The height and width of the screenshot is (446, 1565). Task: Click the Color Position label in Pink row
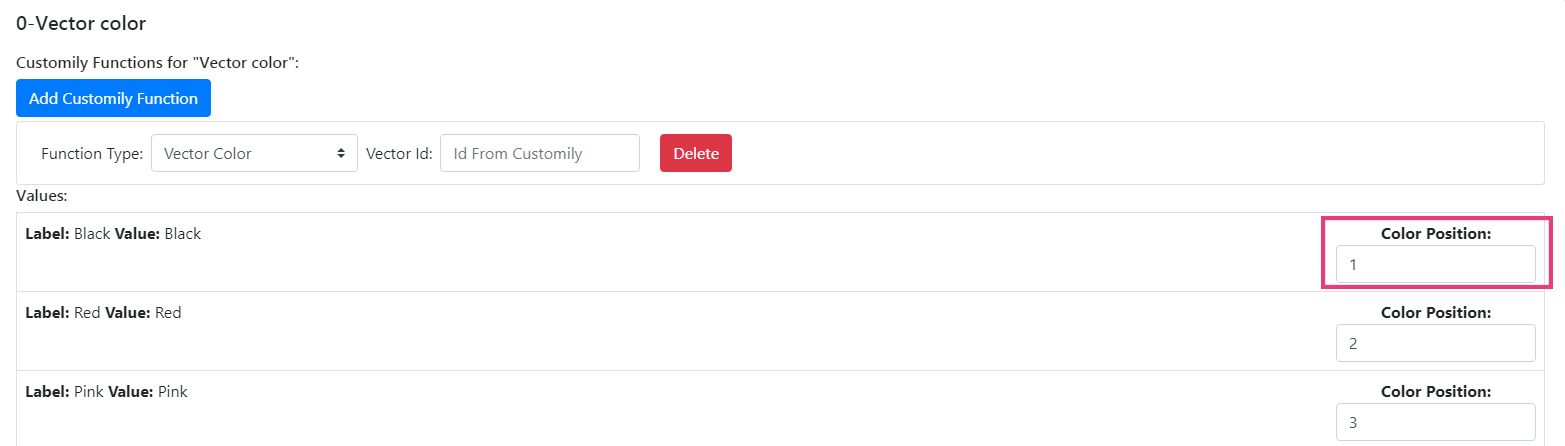(x=1435, y=392)
